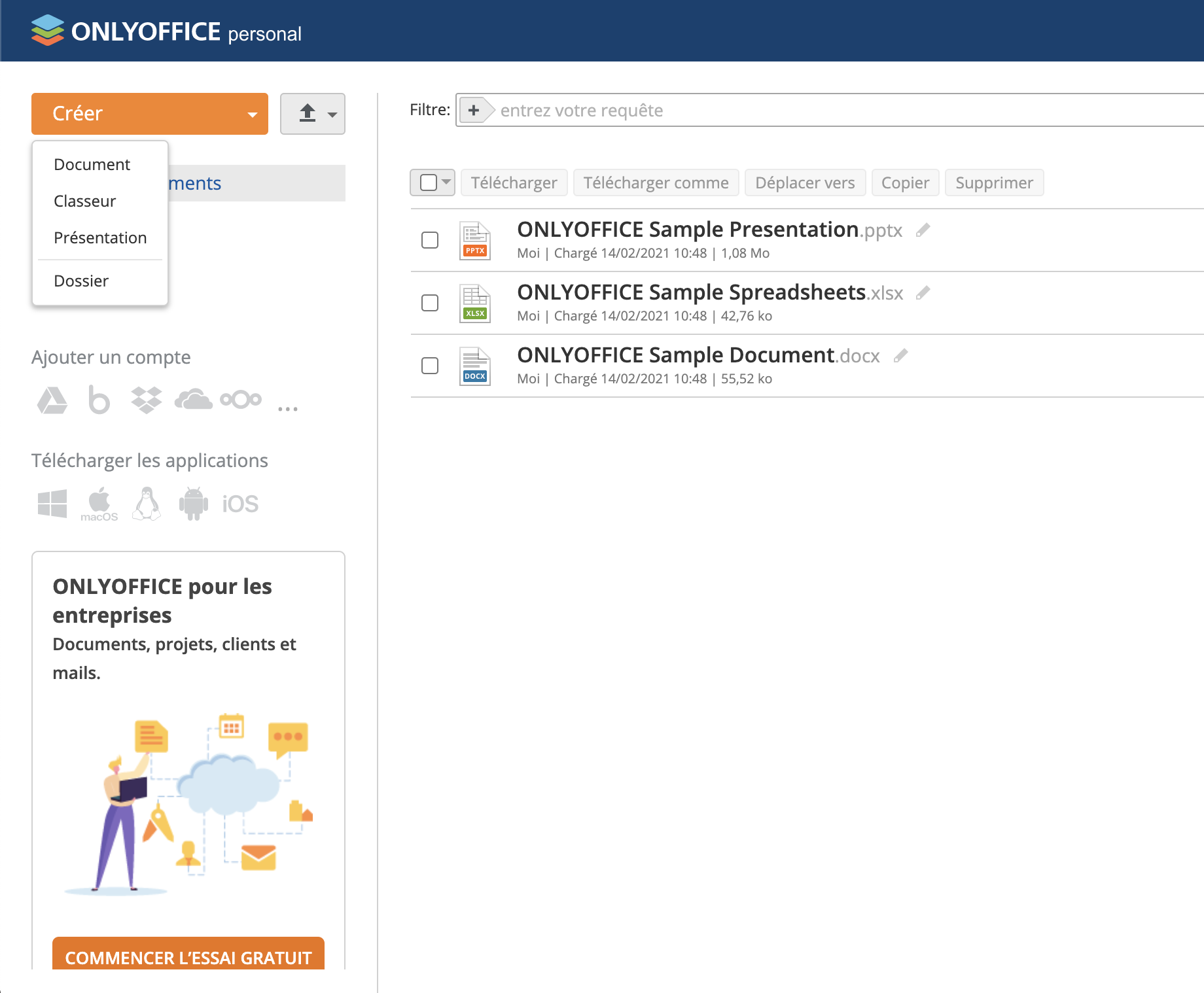Click the Windows app download icon
The width and height of the screenshot is (1204, 993).
click(x=52, y=504)
